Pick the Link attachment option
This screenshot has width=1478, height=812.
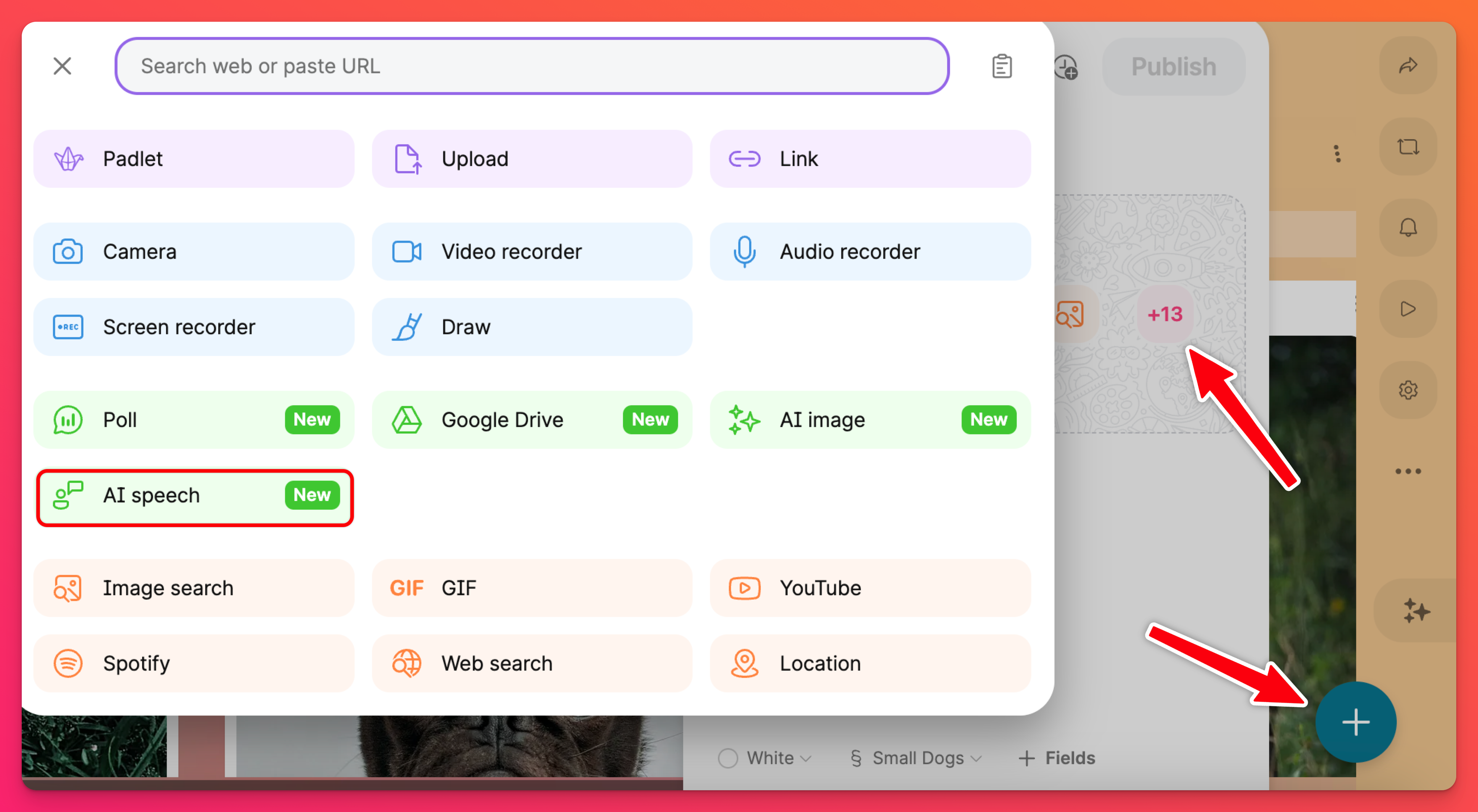click(870, 159)
